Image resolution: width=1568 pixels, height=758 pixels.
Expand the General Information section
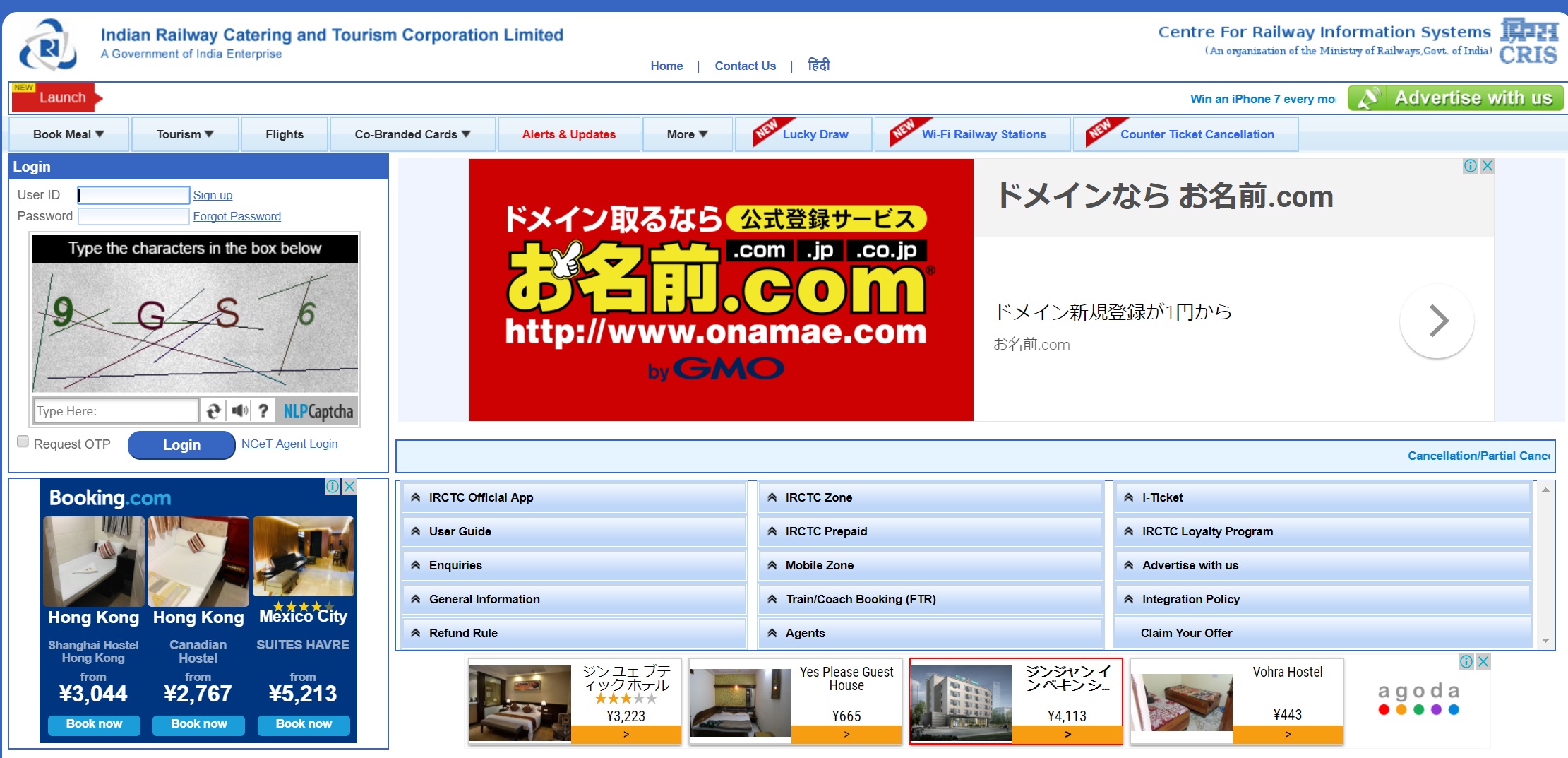tap(574, 599)
